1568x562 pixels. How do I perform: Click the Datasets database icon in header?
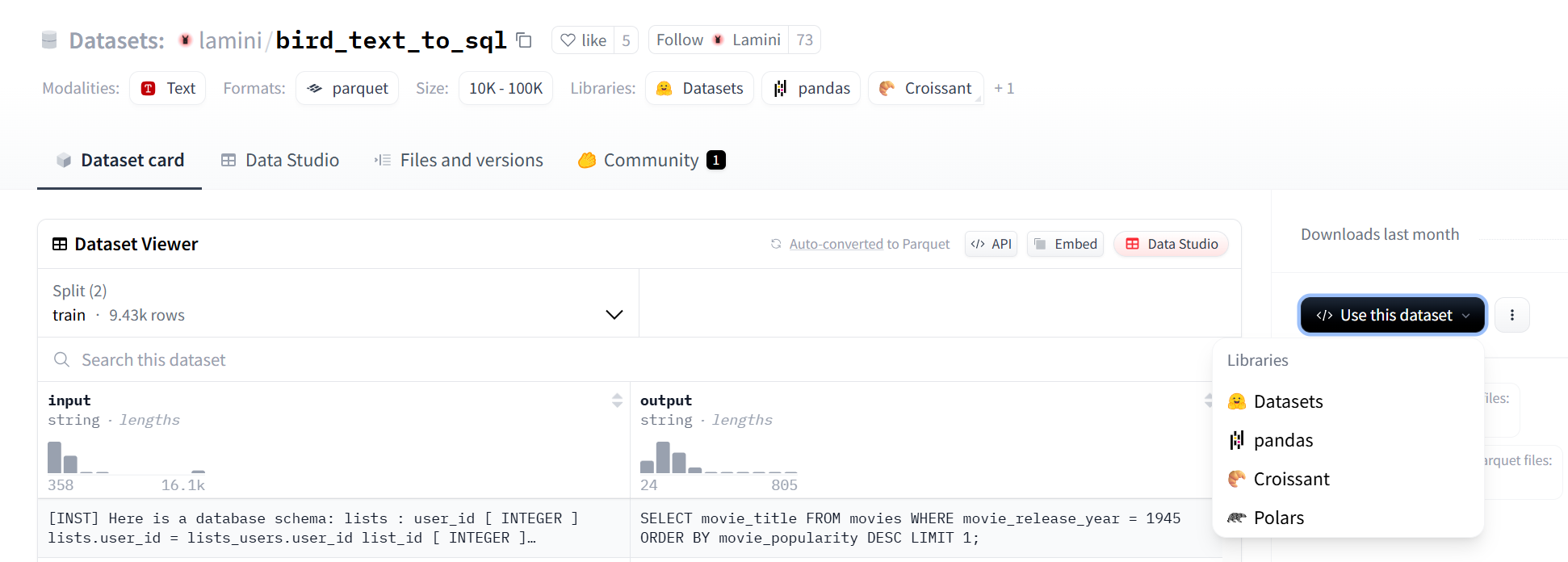tap(49, 40)
